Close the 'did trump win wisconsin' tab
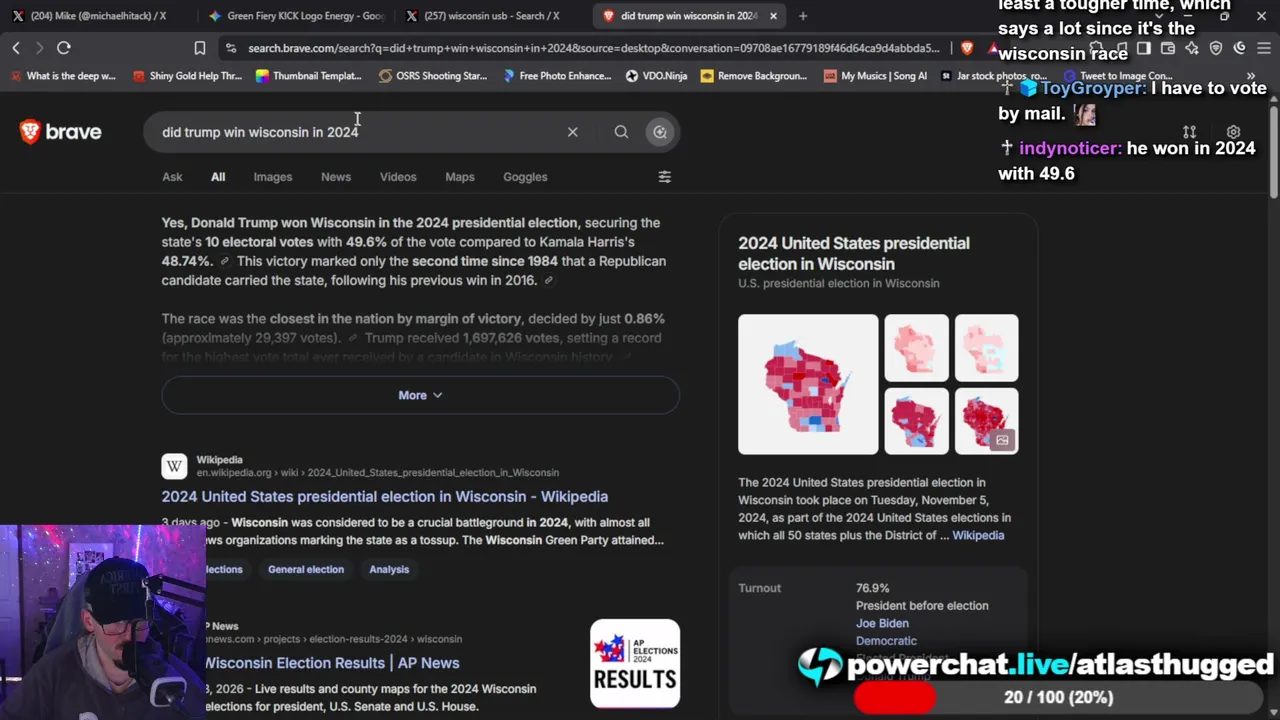This screenshot has height=720, width=1280. 773,16
